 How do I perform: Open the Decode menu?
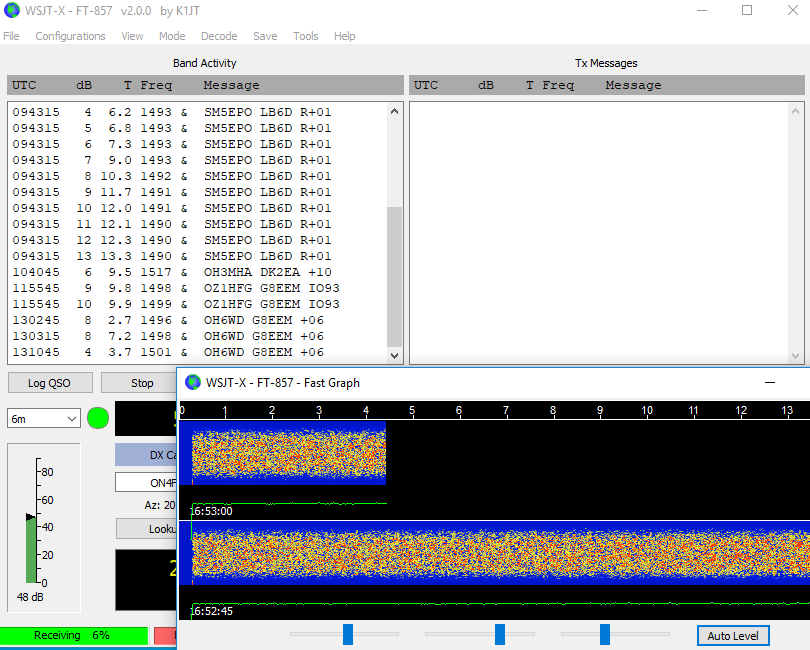coord(219,36)
